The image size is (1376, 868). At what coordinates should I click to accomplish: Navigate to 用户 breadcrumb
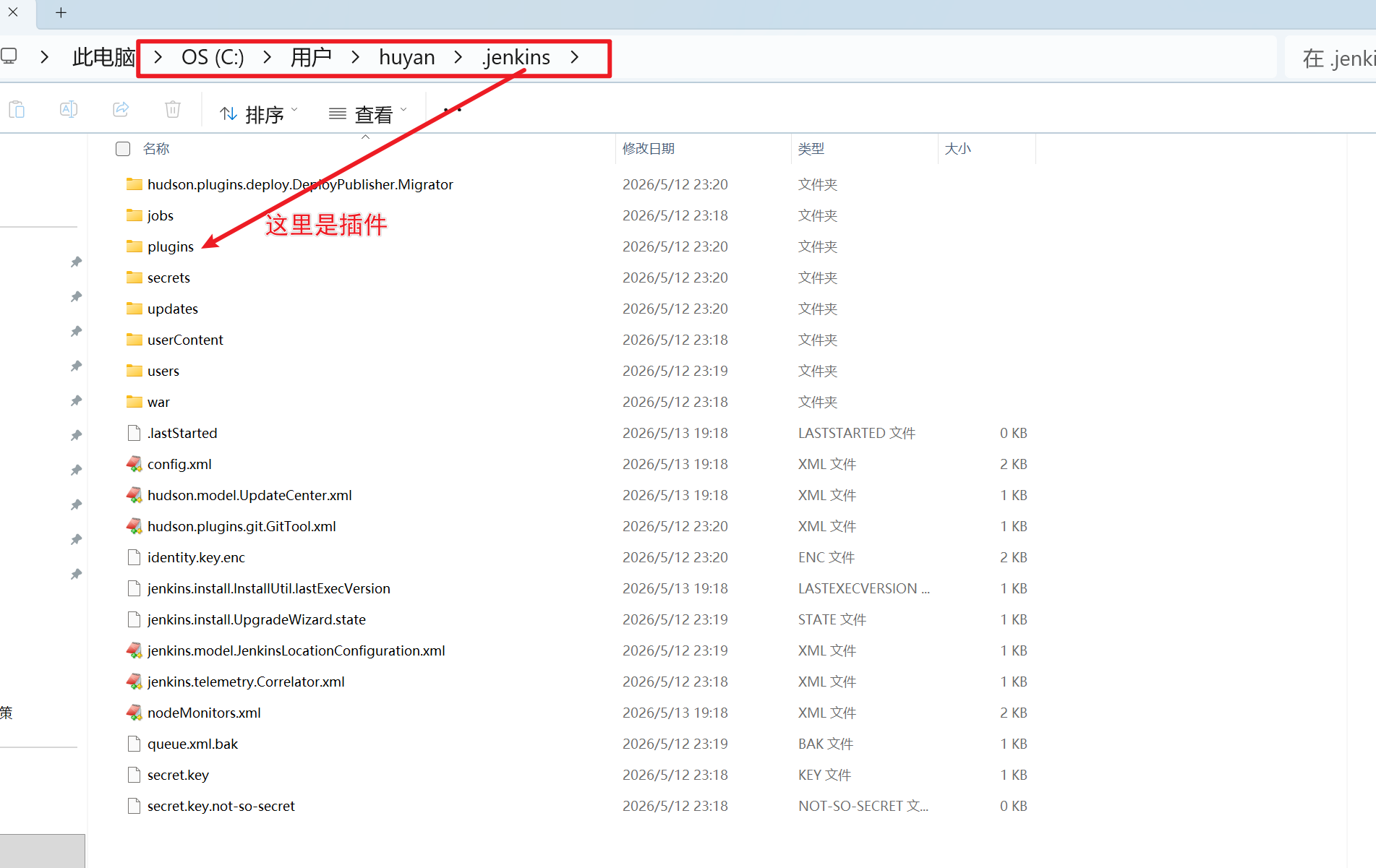[x=311, y=57]
